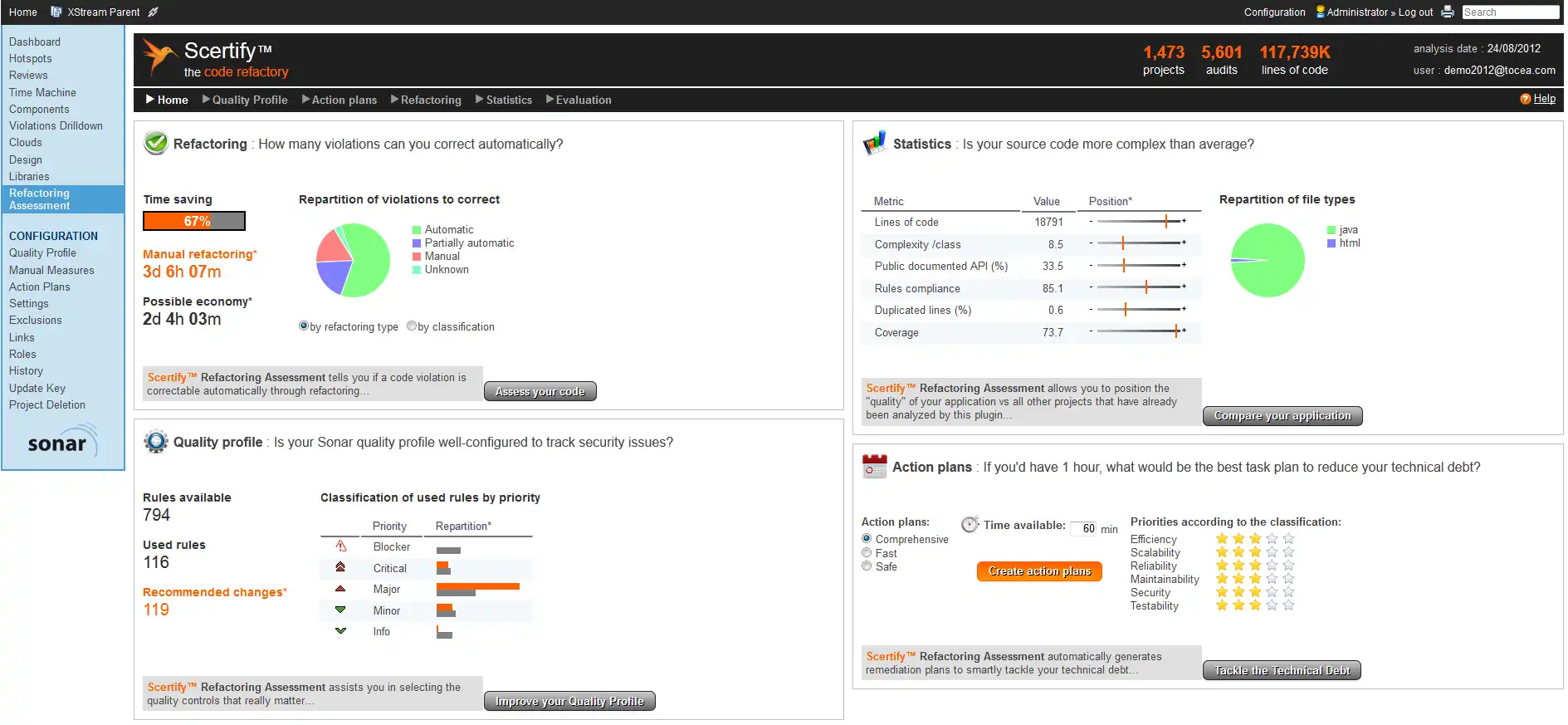Click the orange Help question icon
Viewport: 1568px width, 725px height.
pyautogui.click(x=1525, y=99)
